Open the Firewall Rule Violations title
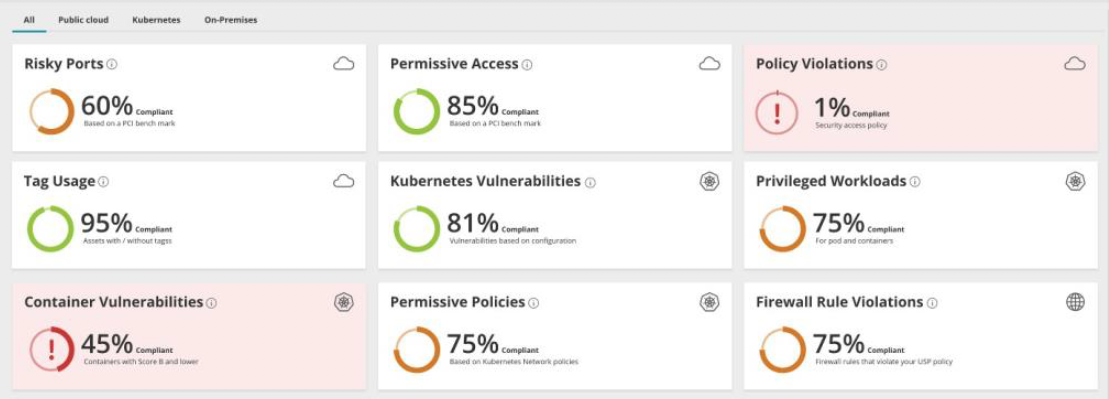This screenshot has height=399, width=1109. tap(840, 302)
